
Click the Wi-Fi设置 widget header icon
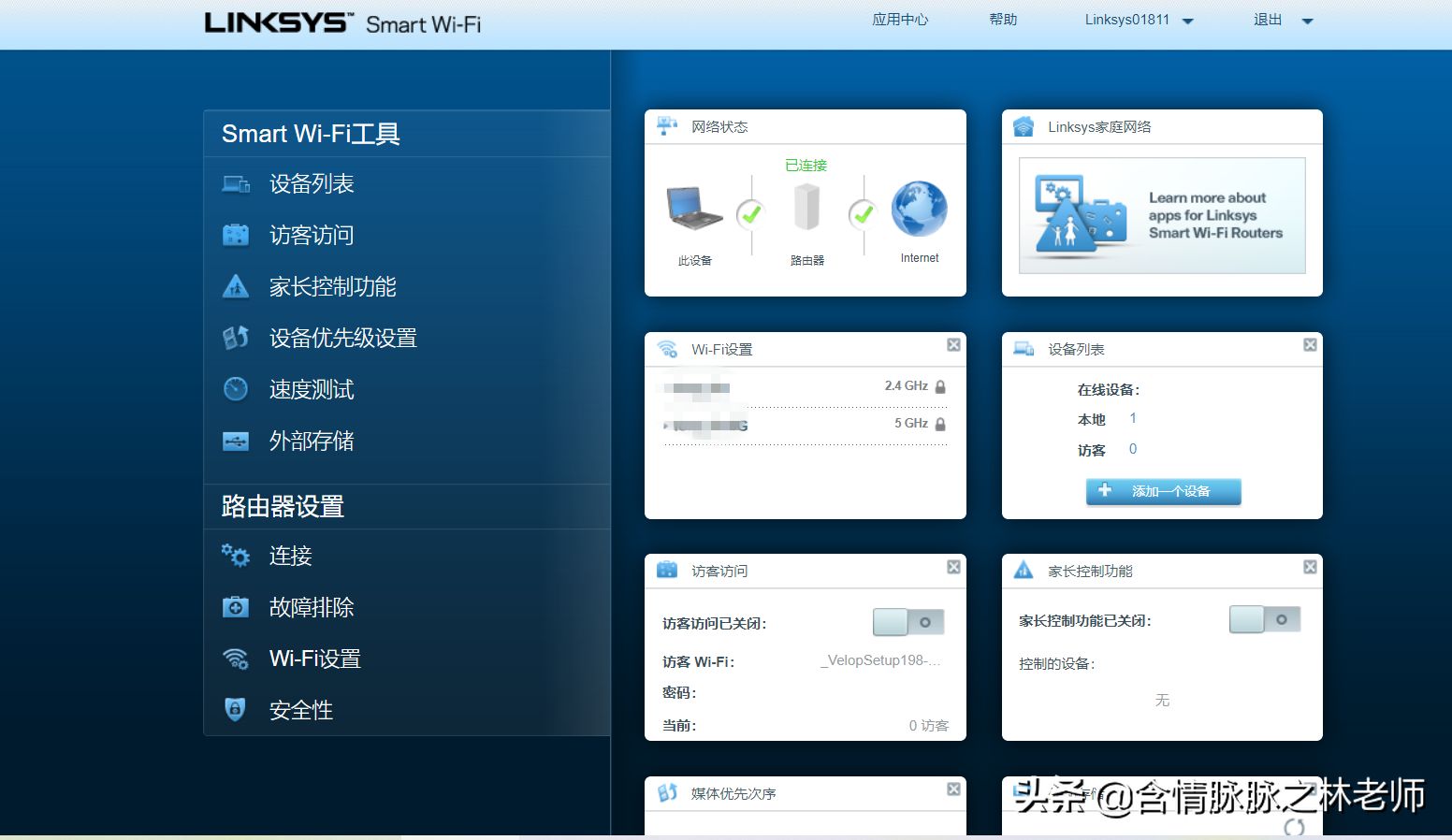(x=667, y=349)
